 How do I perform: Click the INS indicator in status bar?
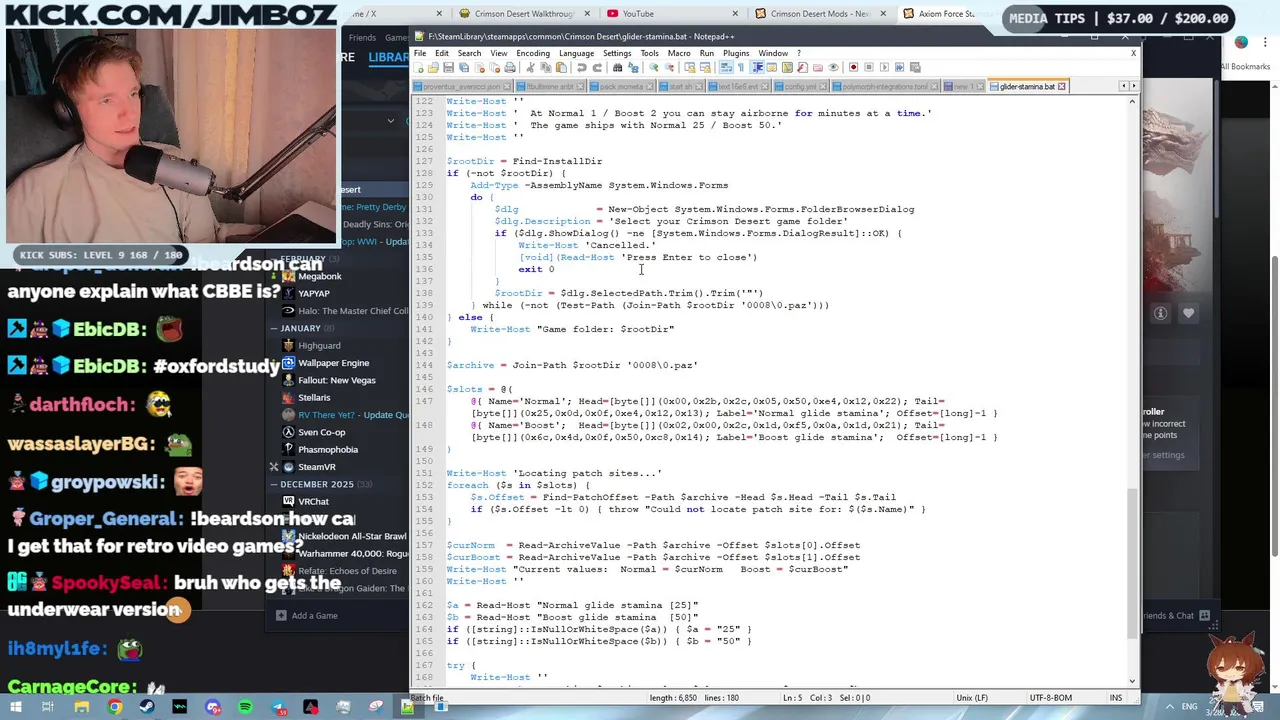click(1115, 698)
